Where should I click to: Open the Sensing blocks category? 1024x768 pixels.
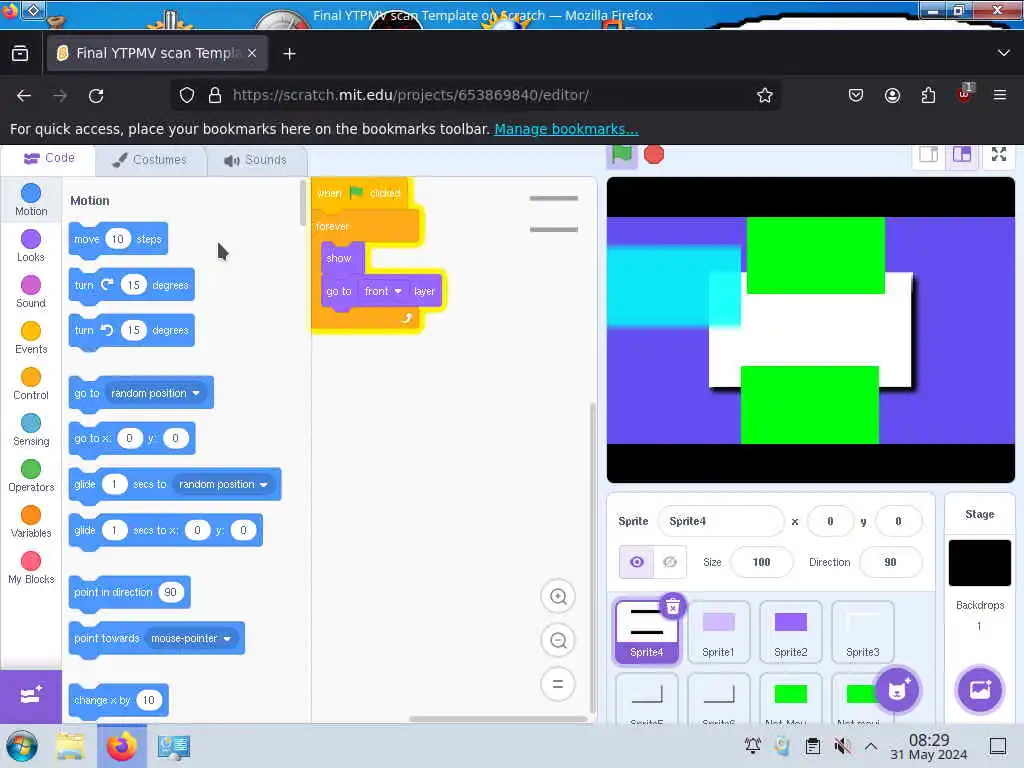click(x=31, y=430)
